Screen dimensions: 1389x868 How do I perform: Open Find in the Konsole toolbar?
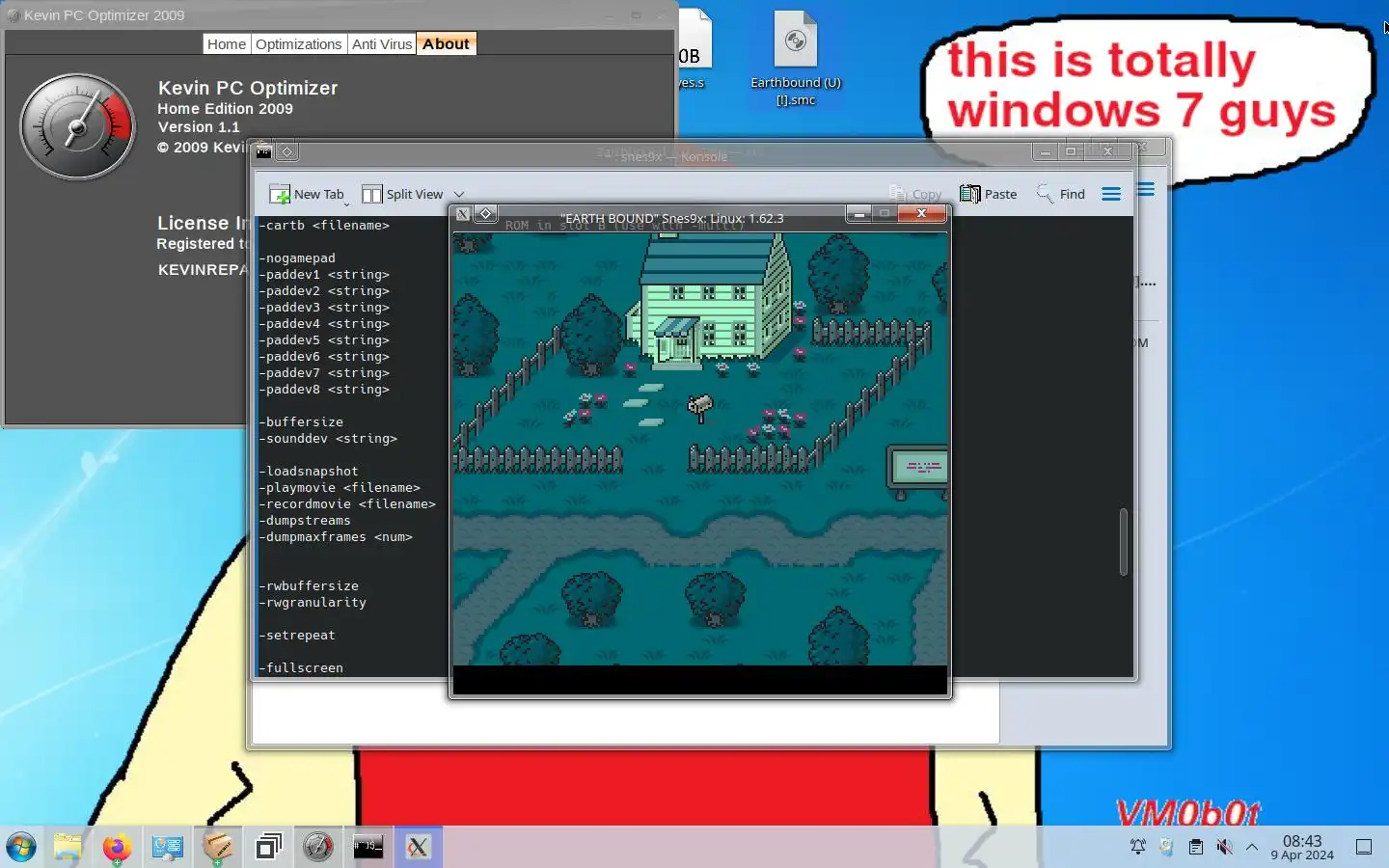coord(1060,194)
